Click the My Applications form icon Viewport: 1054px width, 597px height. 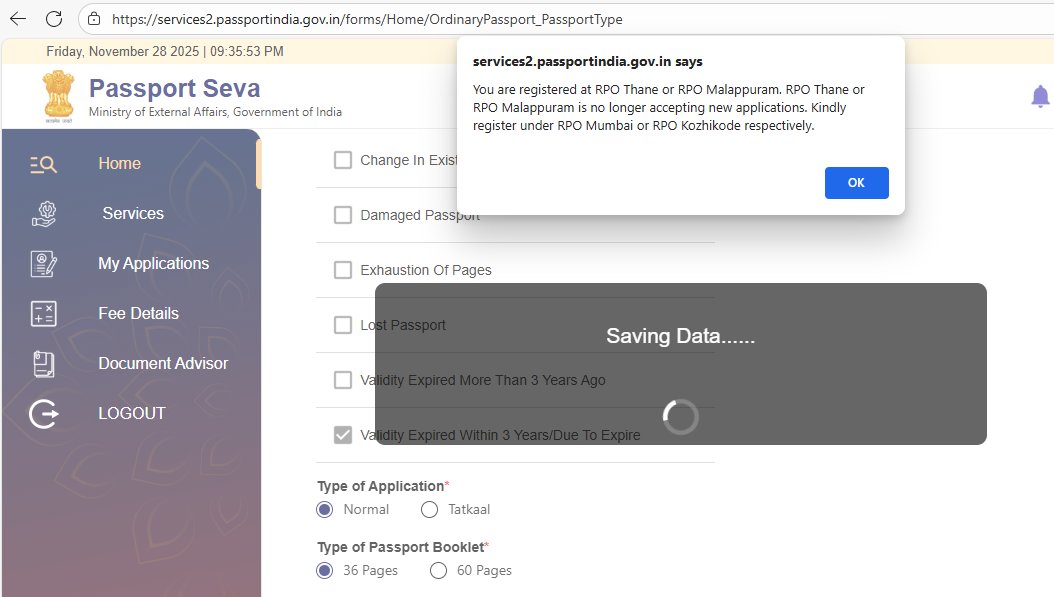44,264
